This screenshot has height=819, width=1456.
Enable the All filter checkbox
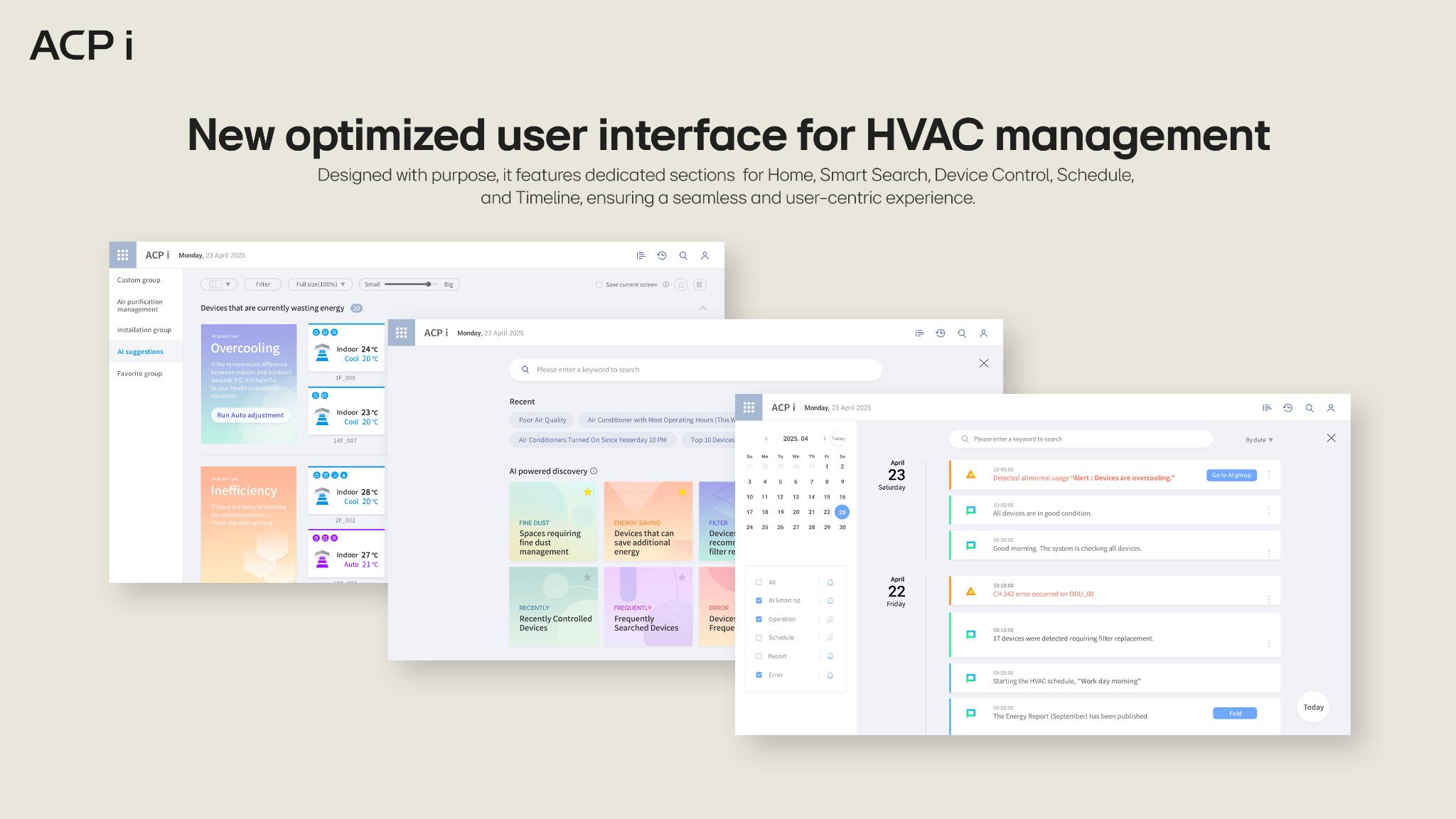tap(759, 582)
